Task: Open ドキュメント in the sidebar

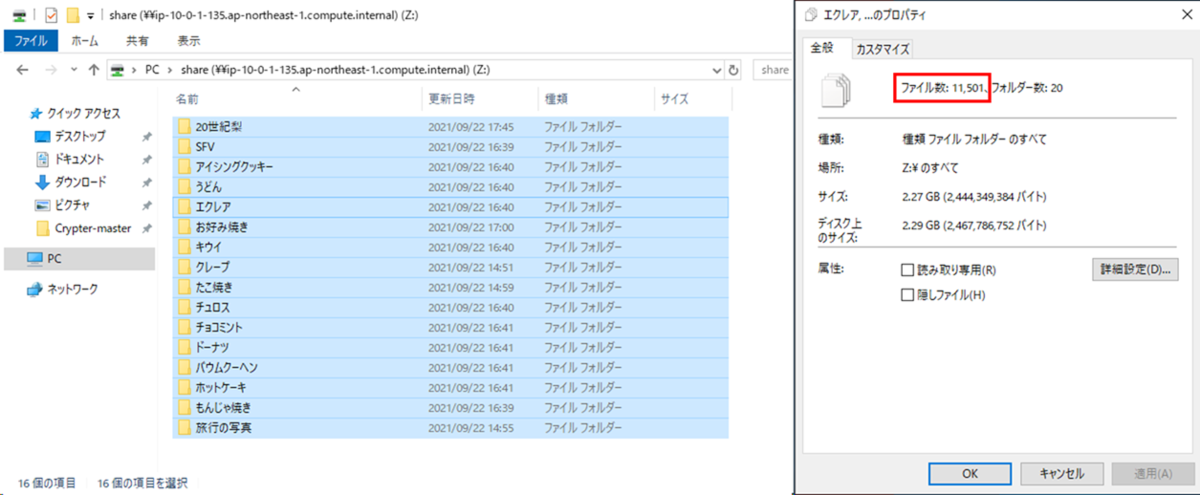Action: pyautogui.click(x=78, y=159)
